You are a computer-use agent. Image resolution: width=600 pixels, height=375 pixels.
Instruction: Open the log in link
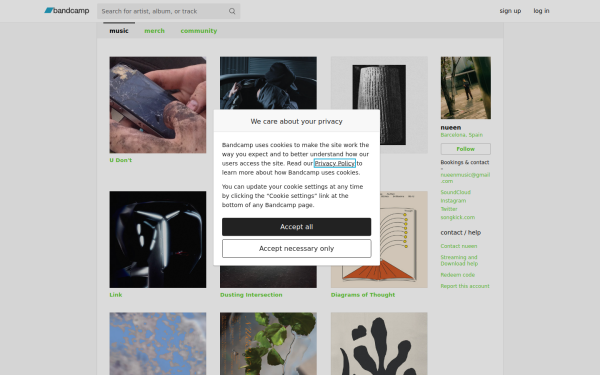[541, 11]
